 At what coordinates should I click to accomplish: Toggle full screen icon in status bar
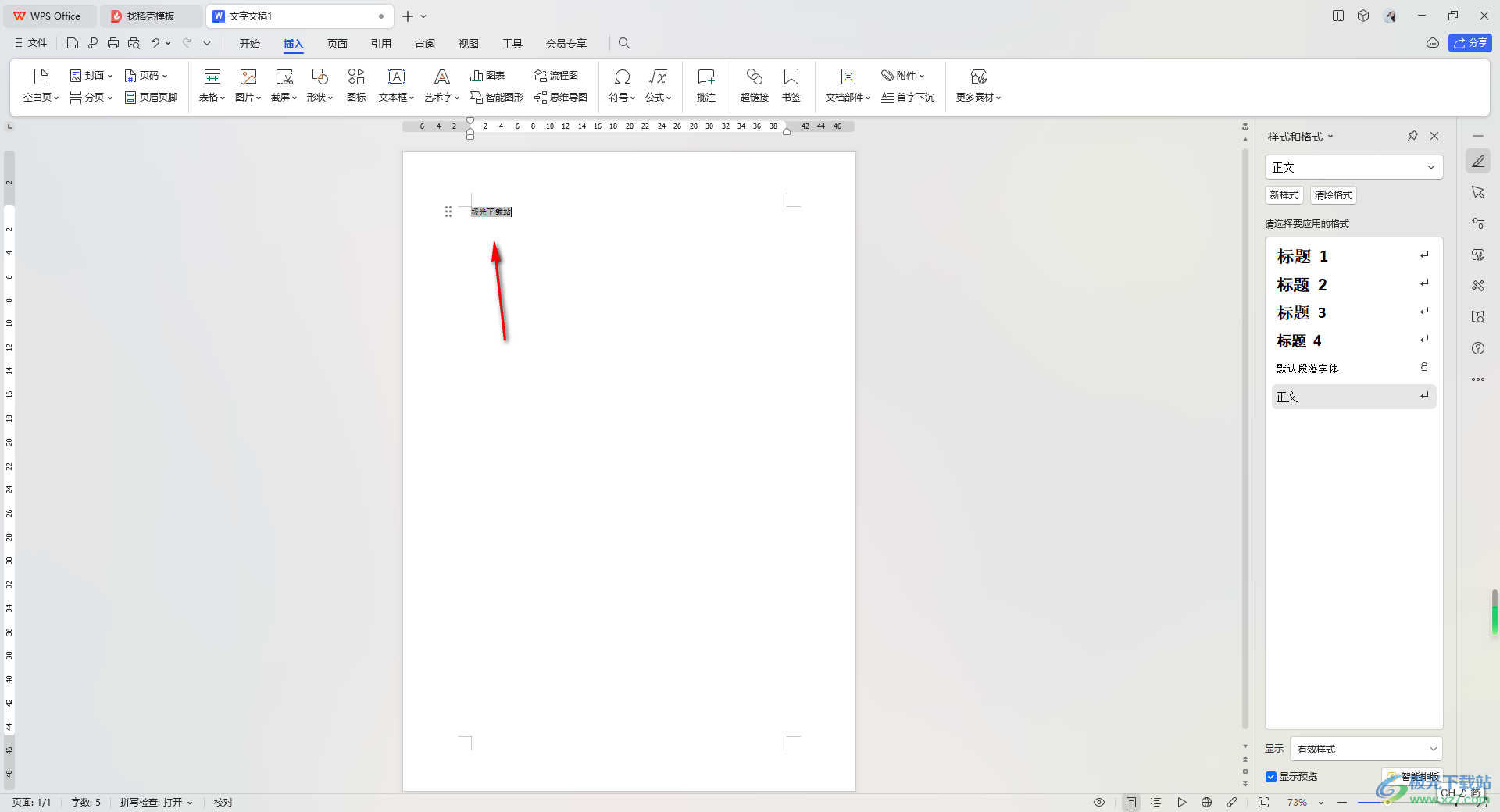(1263, 803)
